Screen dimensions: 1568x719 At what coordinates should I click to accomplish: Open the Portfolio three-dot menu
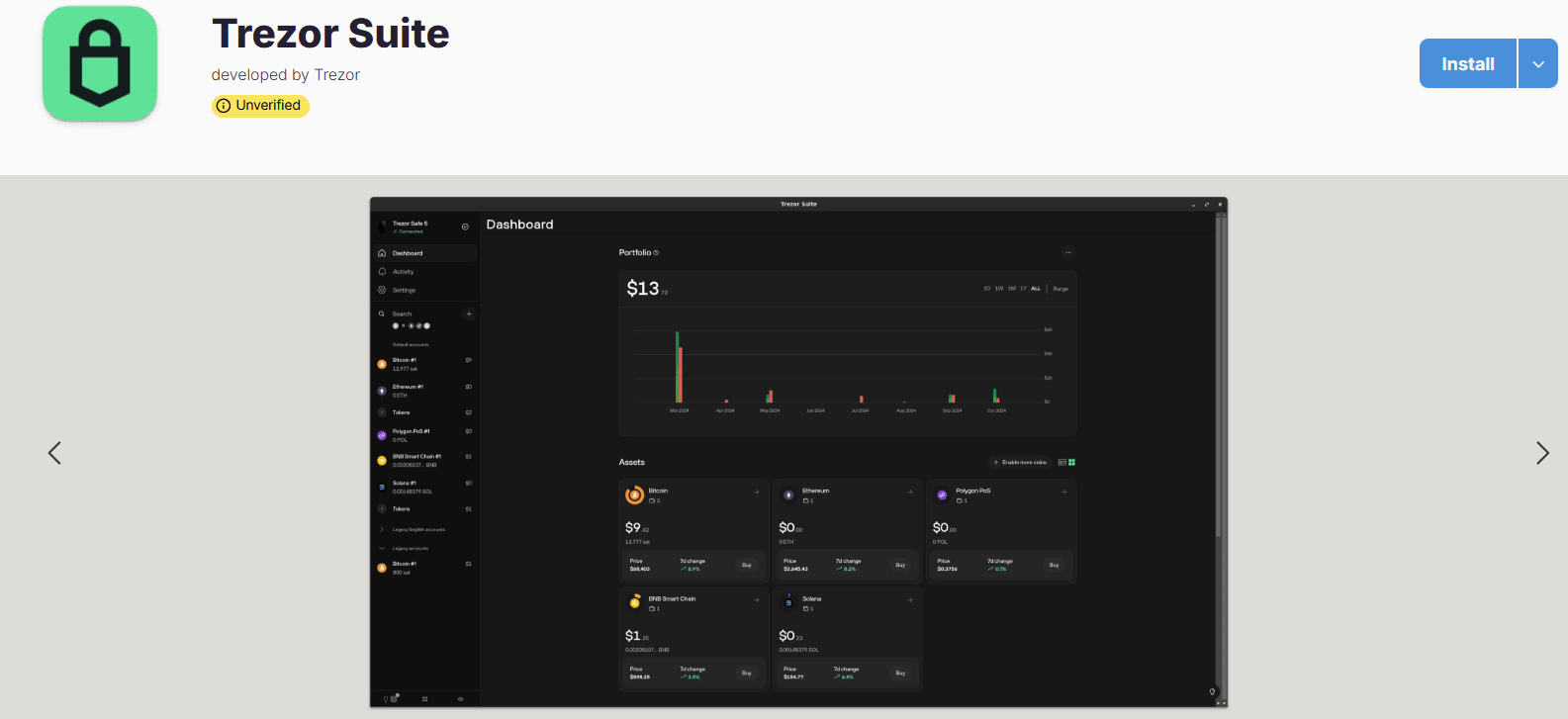(x=1068, y=252)
